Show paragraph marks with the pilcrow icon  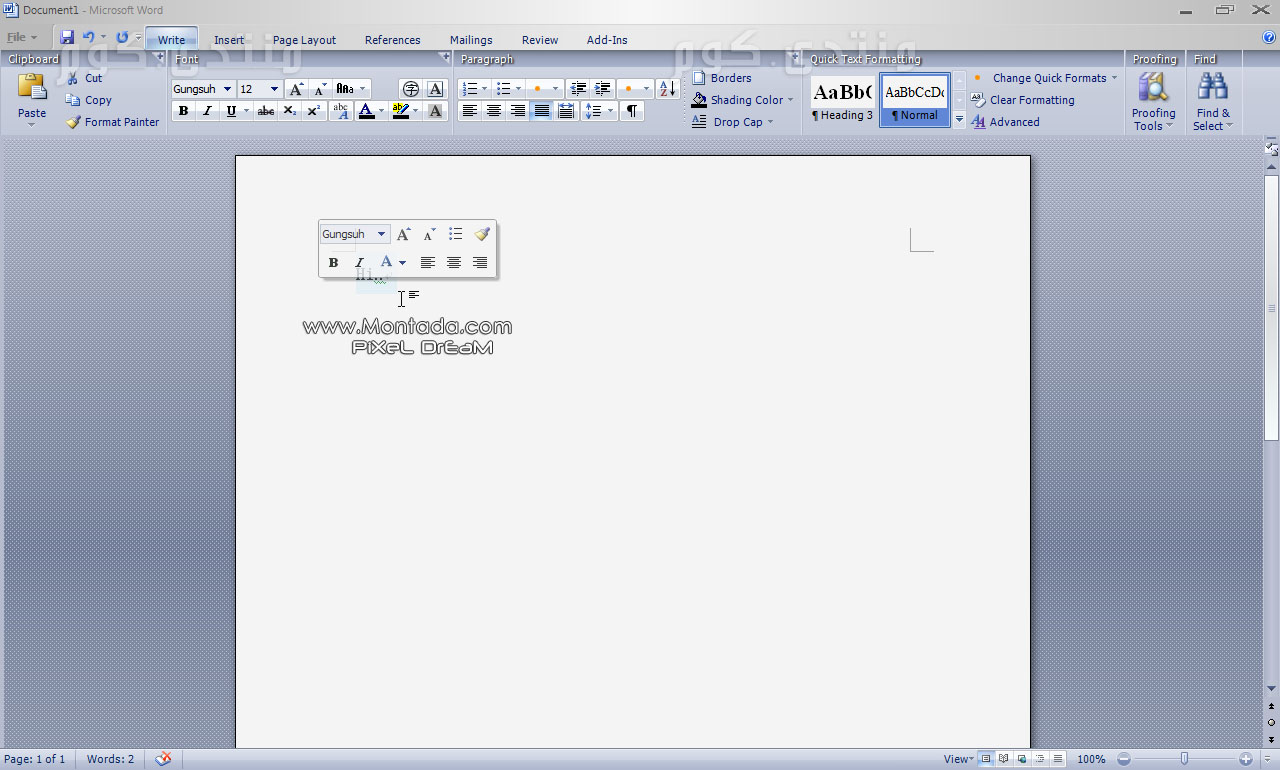tap(632, 111)
